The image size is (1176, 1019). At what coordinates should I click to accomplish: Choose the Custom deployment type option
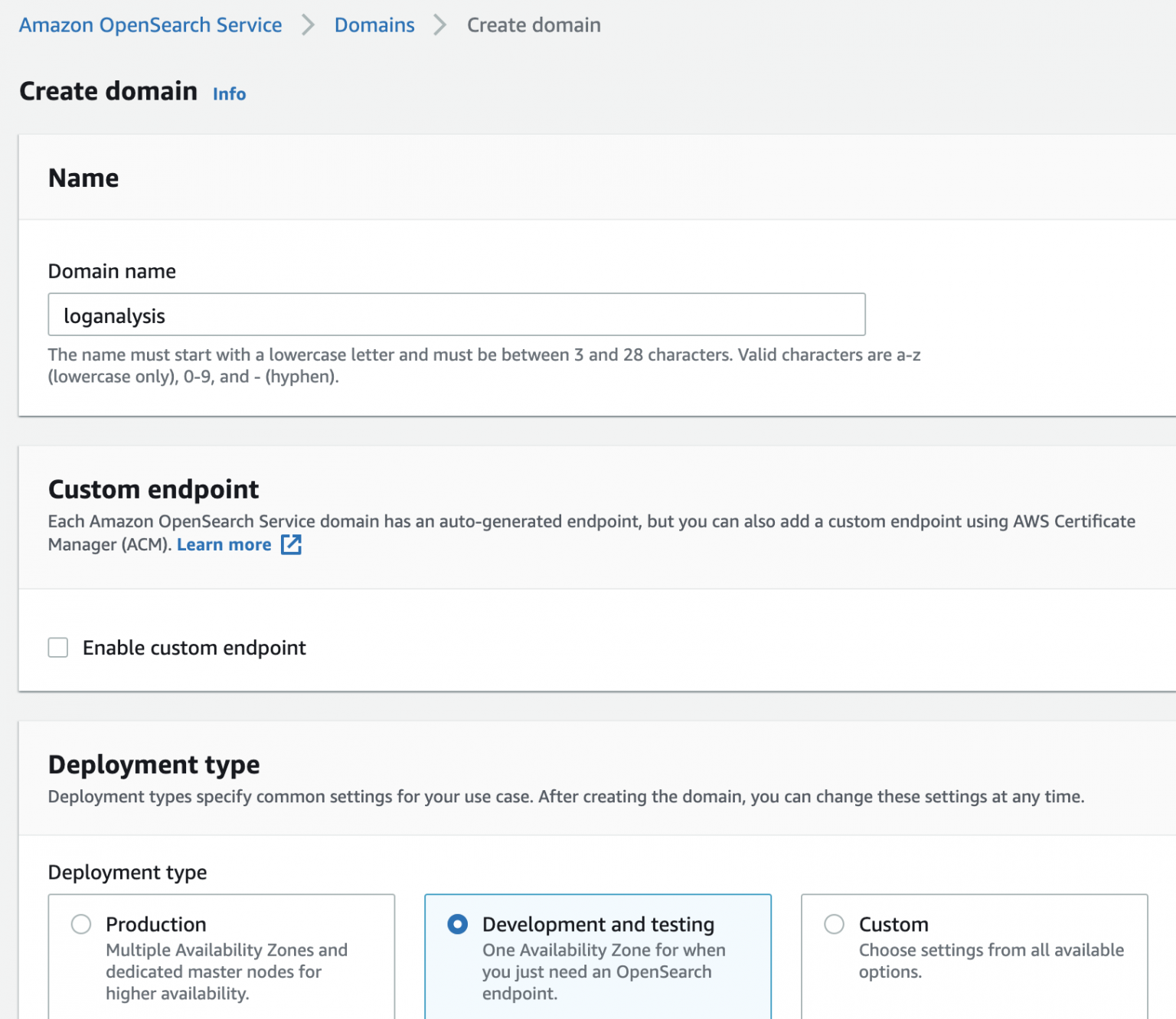coord(834,924)
